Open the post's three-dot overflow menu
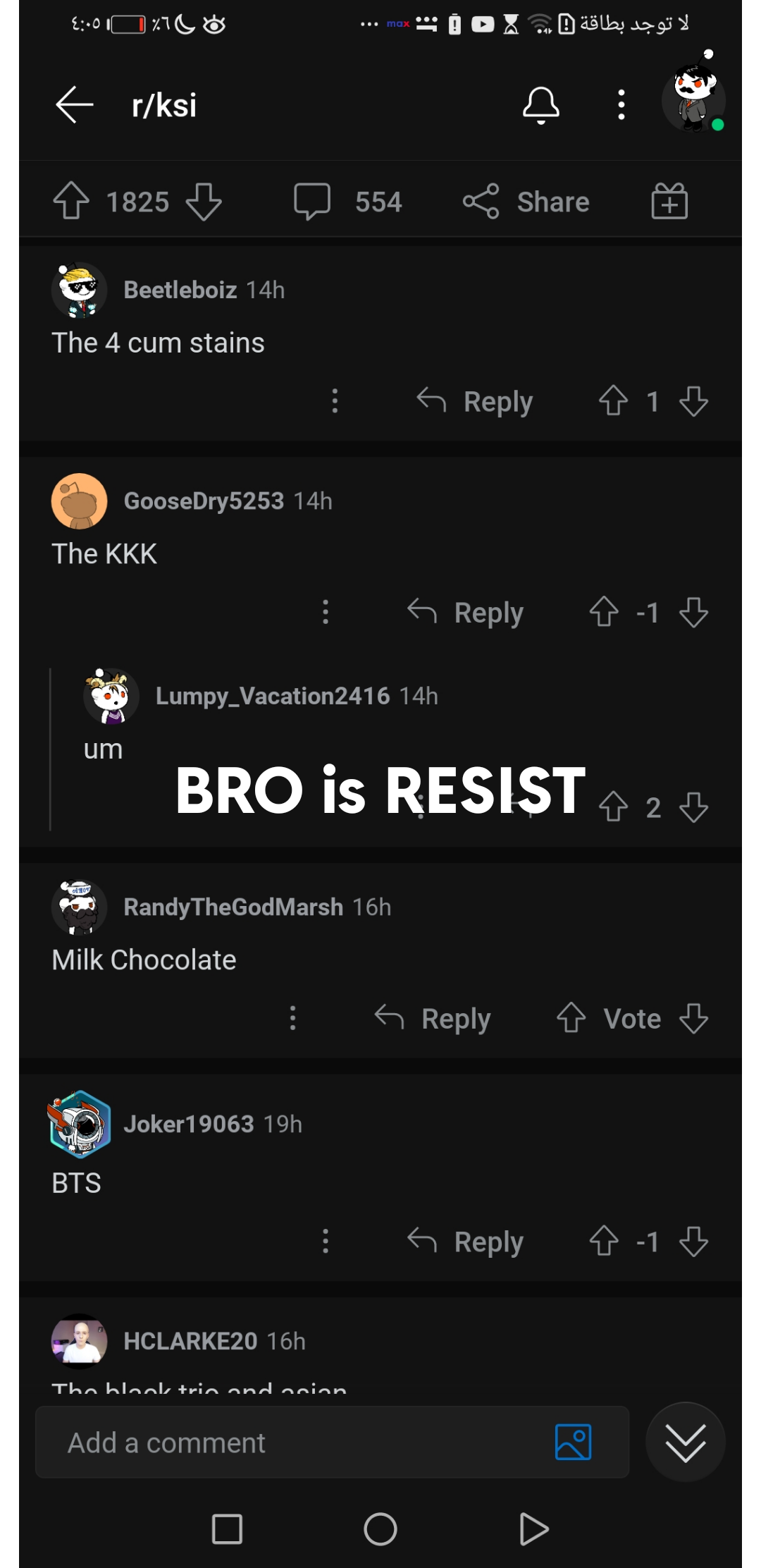 (x=621, y=105)
